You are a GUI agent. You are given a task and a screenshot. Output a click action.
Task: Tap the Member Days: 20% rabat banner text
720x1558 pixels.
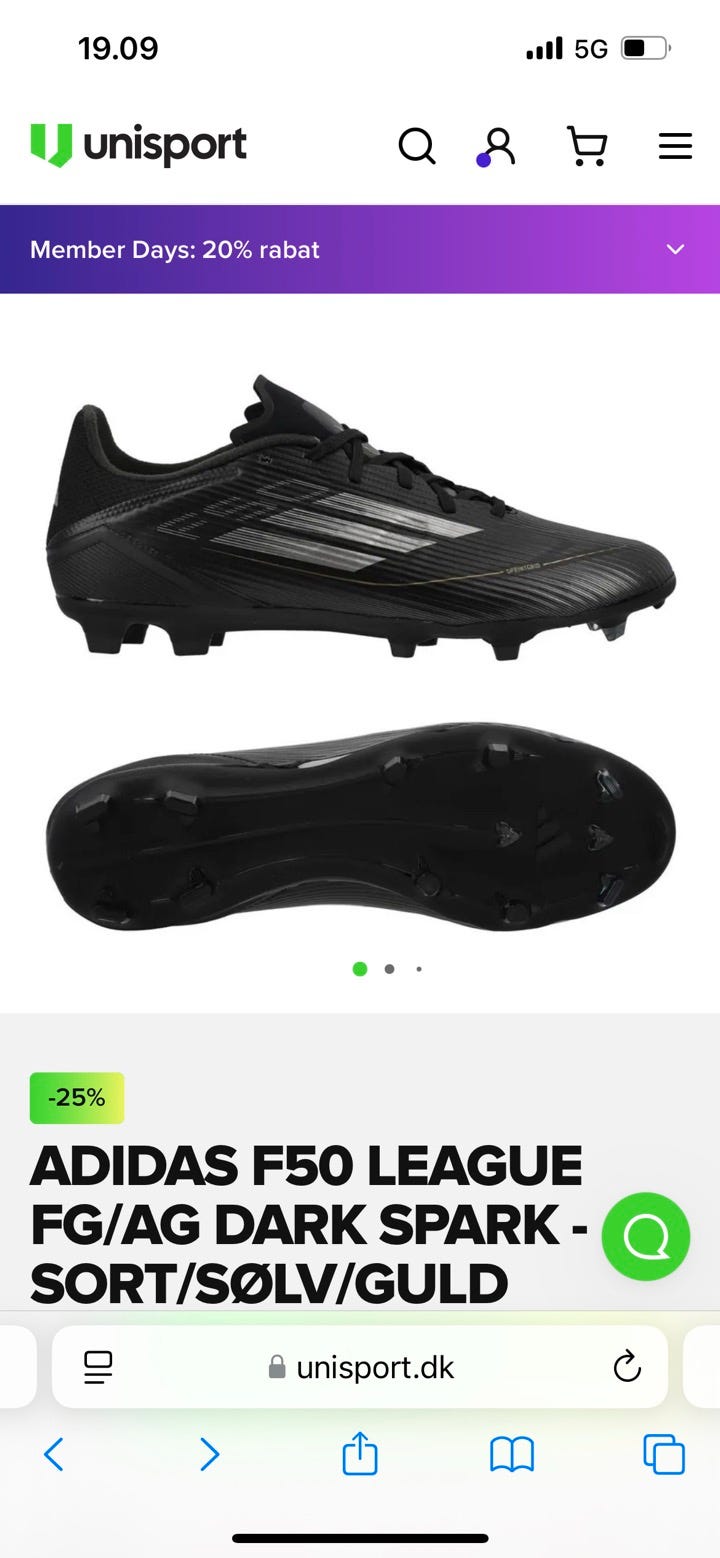tap(175, 250)
